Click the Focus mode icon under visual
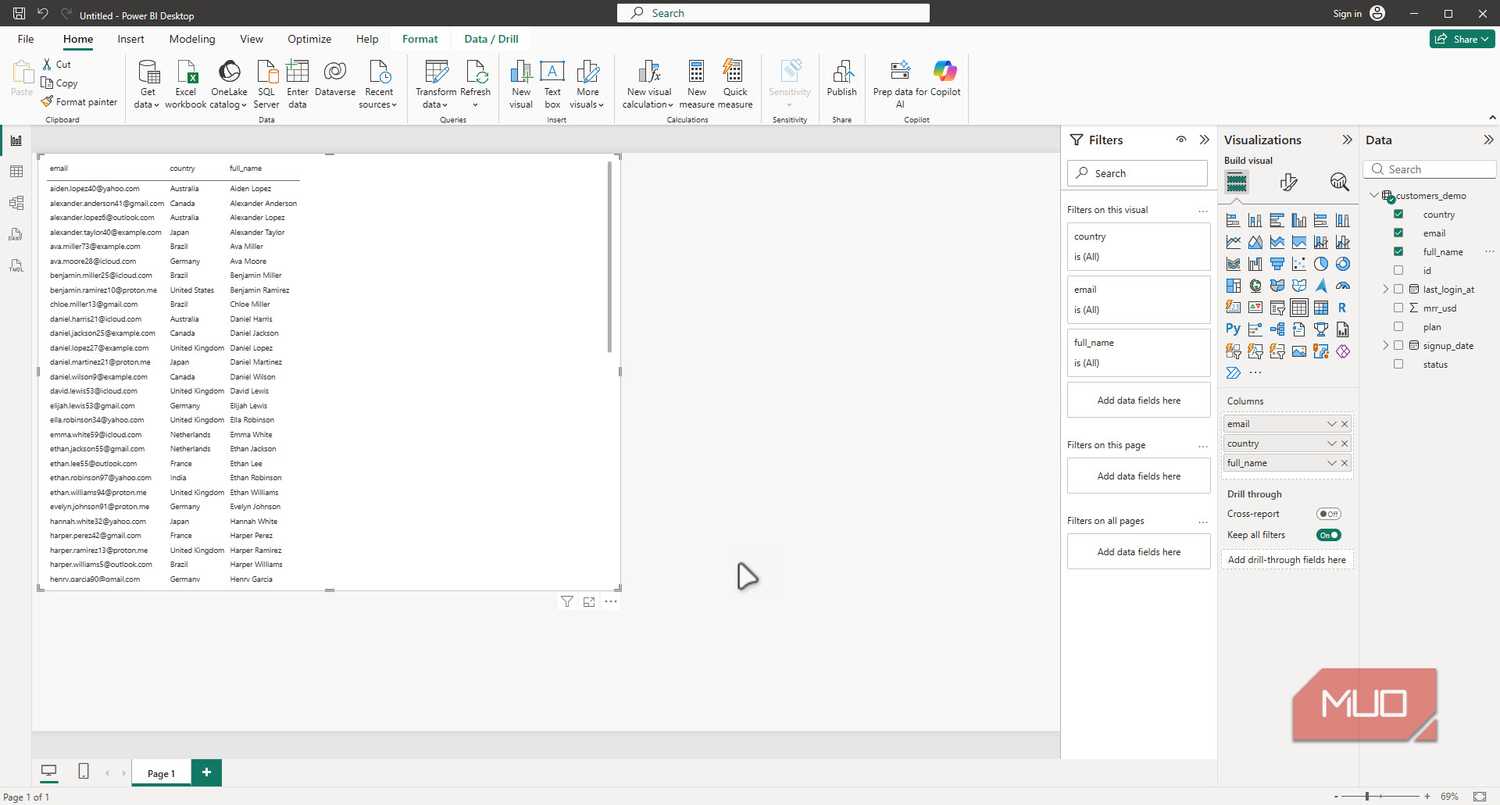The image size is (1500, 805). coord(589,602)
